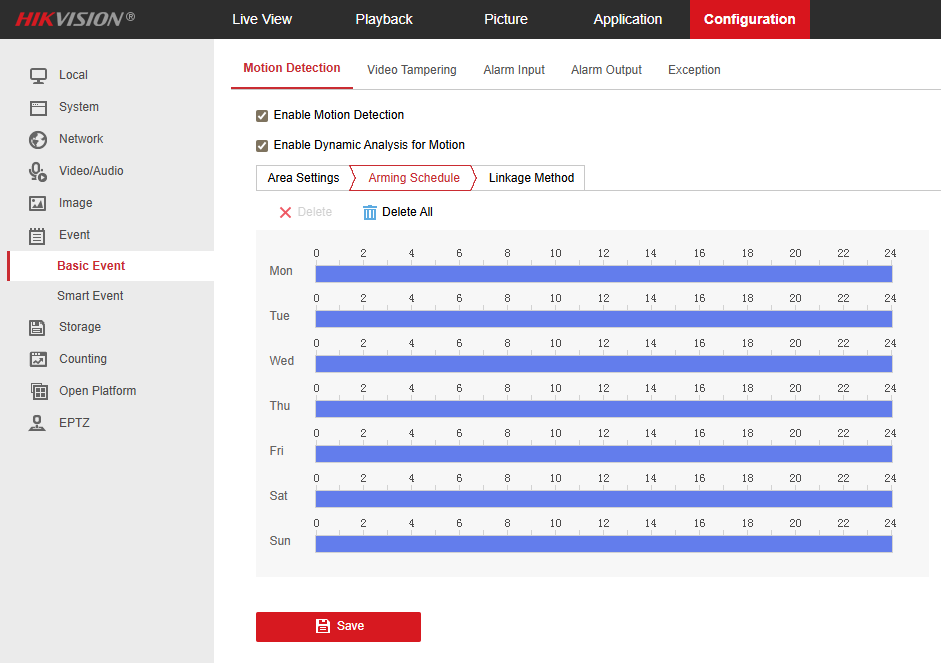Screen dimensions: 941x663
Task: Collapse the Event section in sidebar
Action: 74,235
